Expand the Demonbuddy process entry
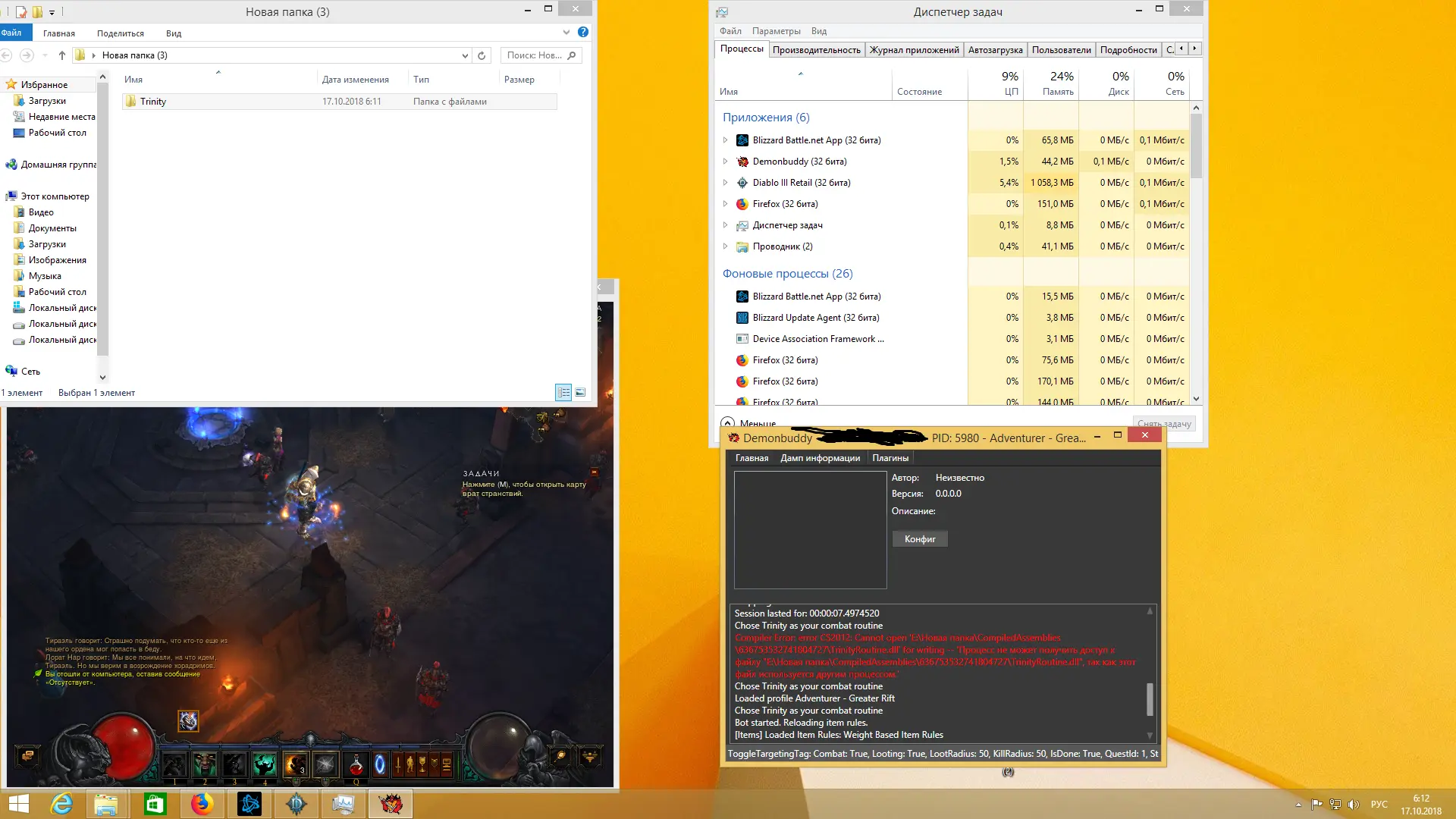Viewport: 1456px width, 819px height. 726,162
